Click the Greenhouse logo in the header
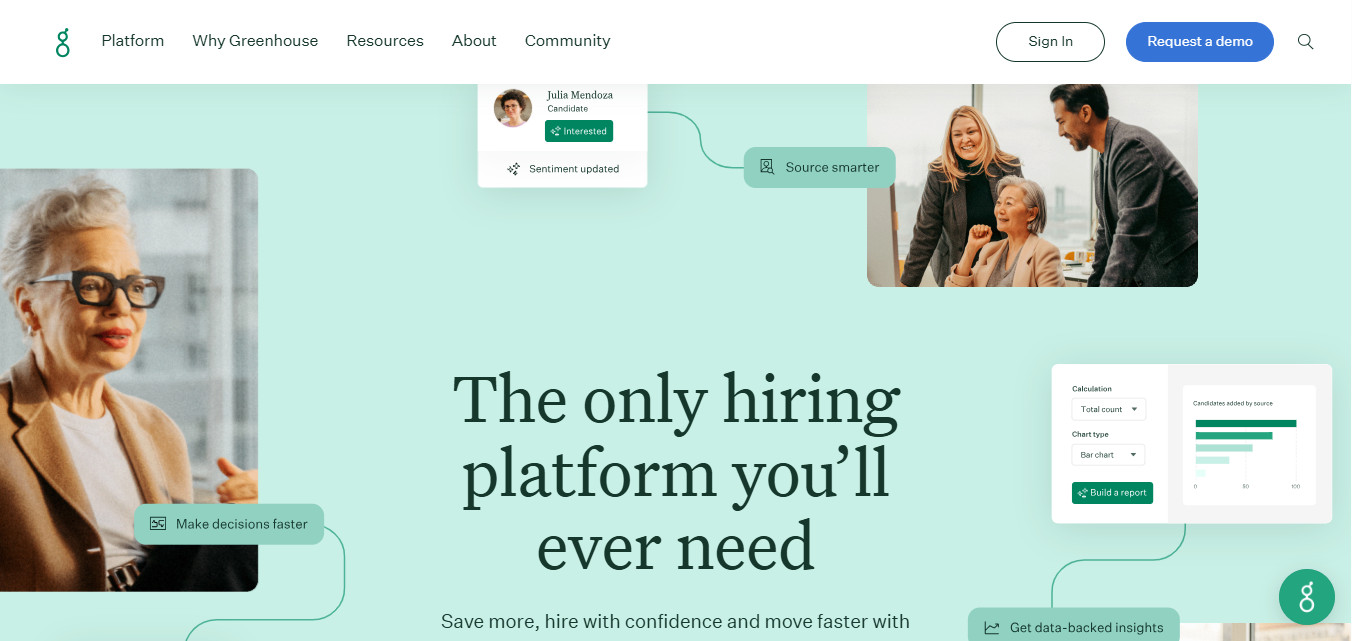Screen dimensions: 1352x641 pyautogui.click(x=63, y=42)
